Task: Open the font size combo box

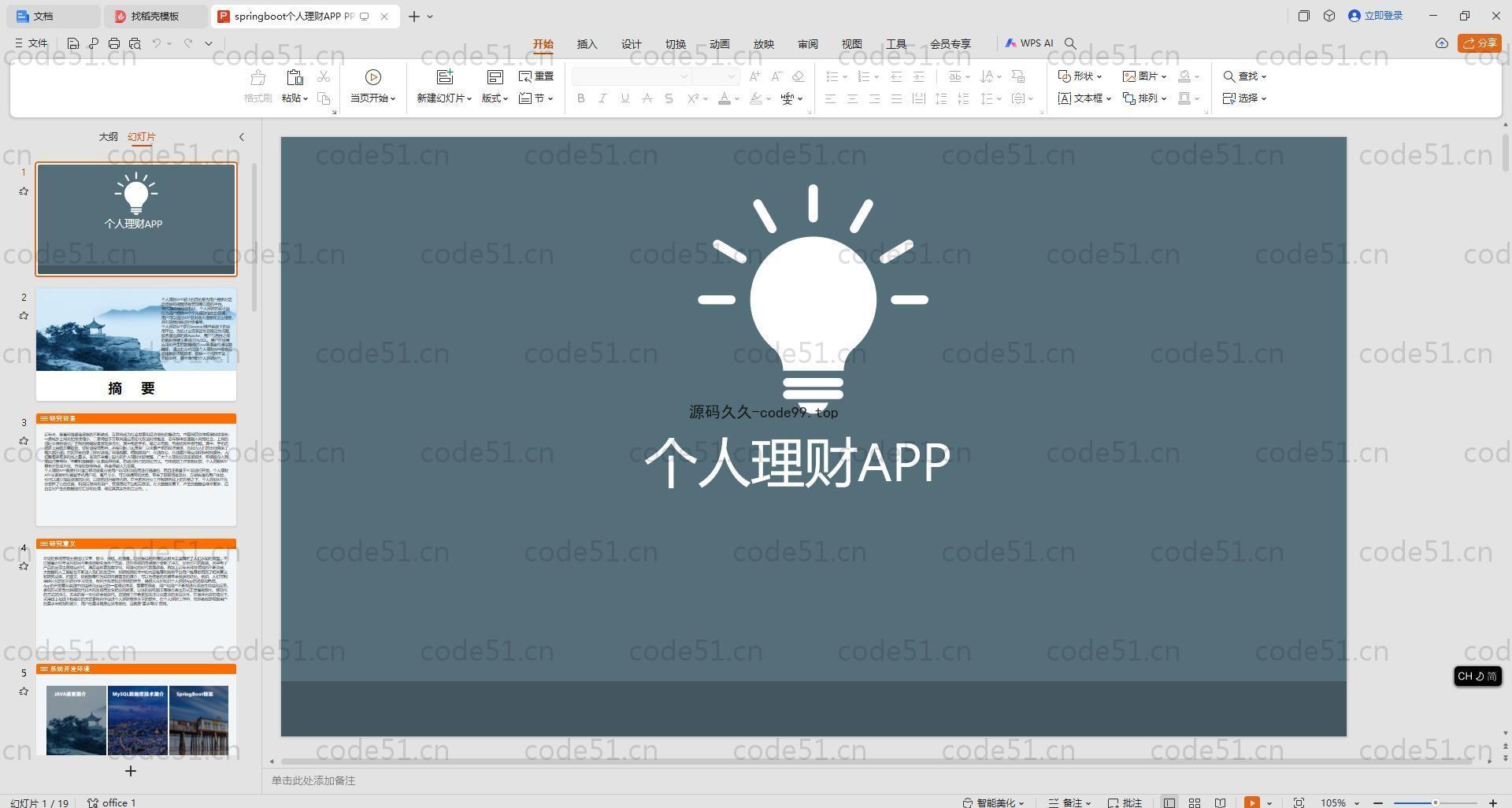Action: (x=716, y=76)
